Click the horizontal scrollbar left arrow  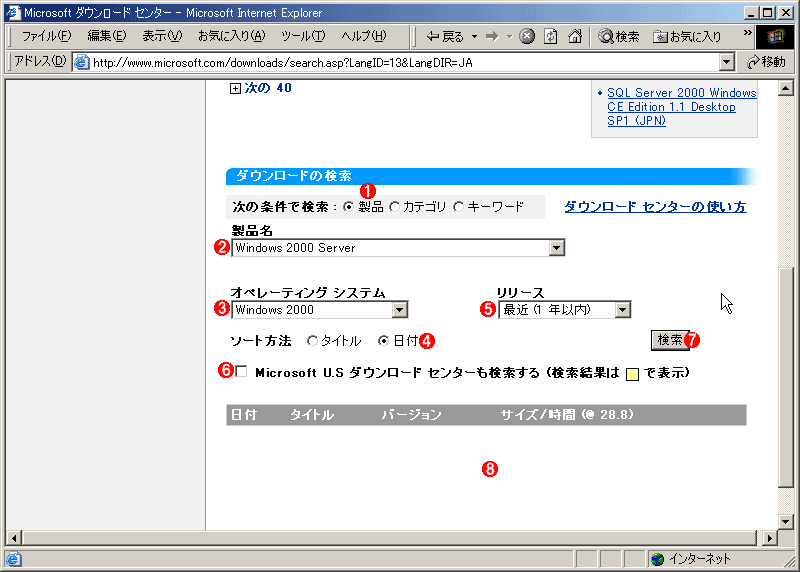click(x=14, y=538)
